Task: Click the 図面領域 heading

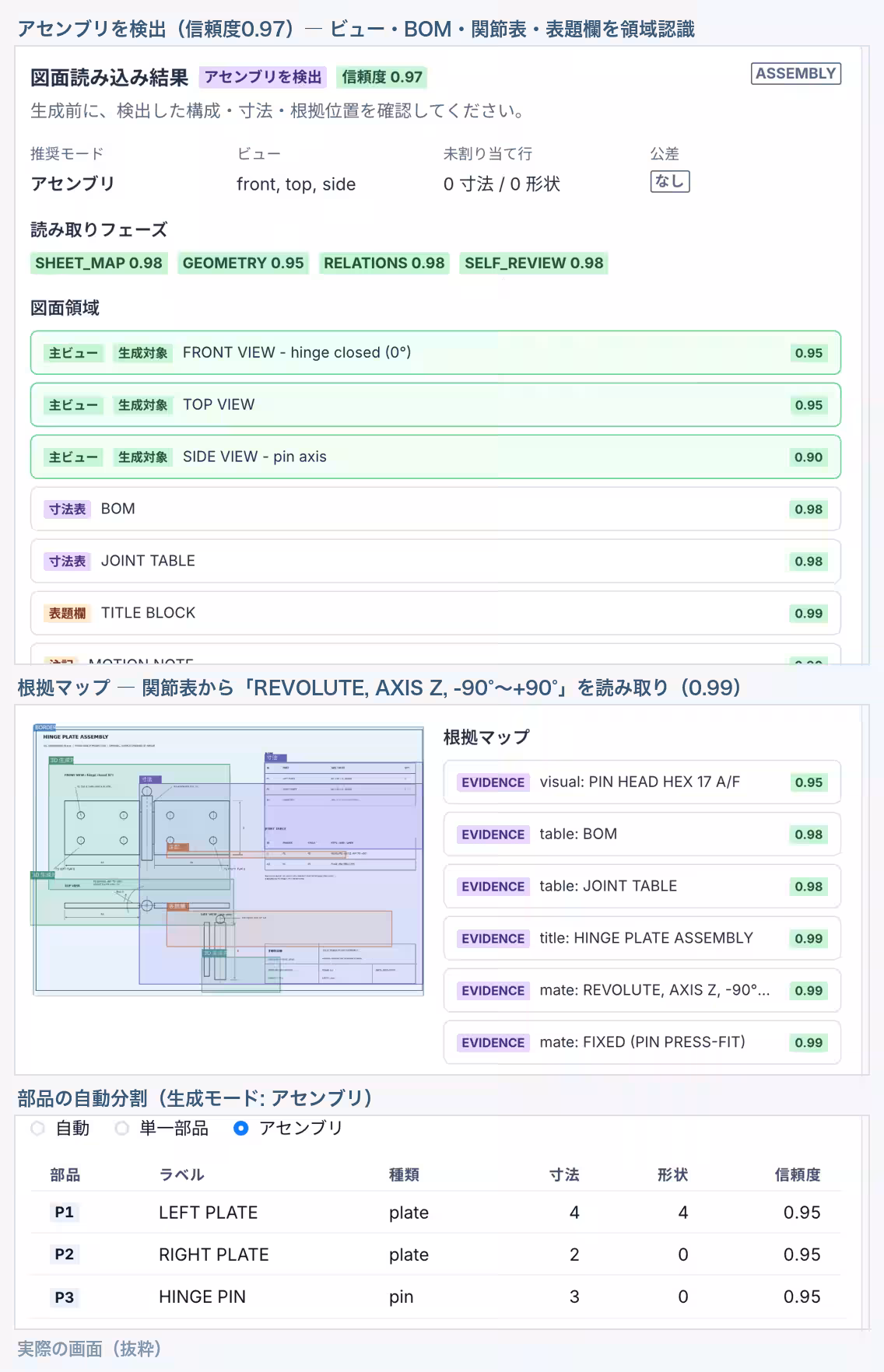Action: [65, 308]
